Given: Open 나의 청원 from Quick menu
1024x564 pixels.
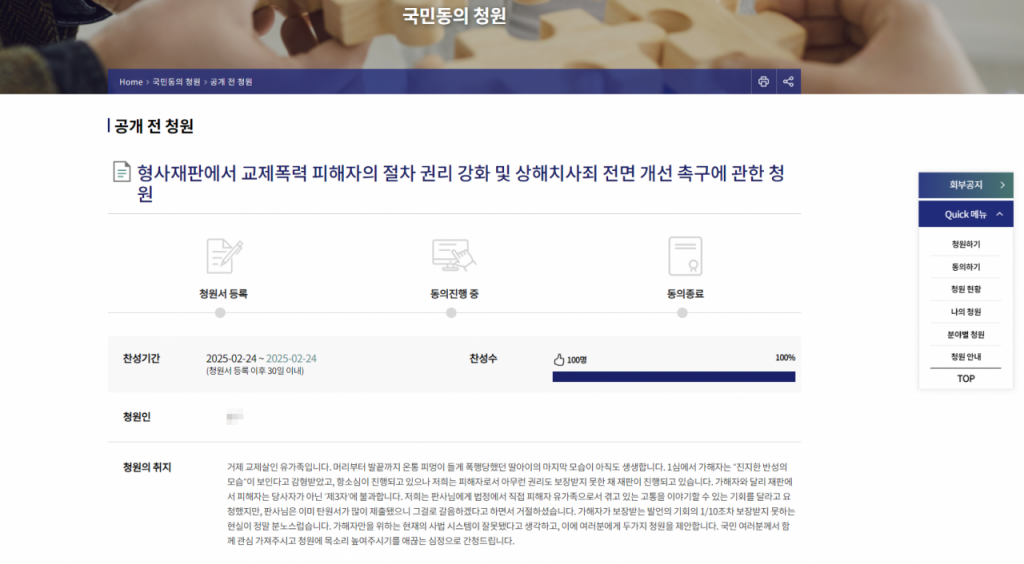Looking at the screenshot, I should tap(965, 312).
